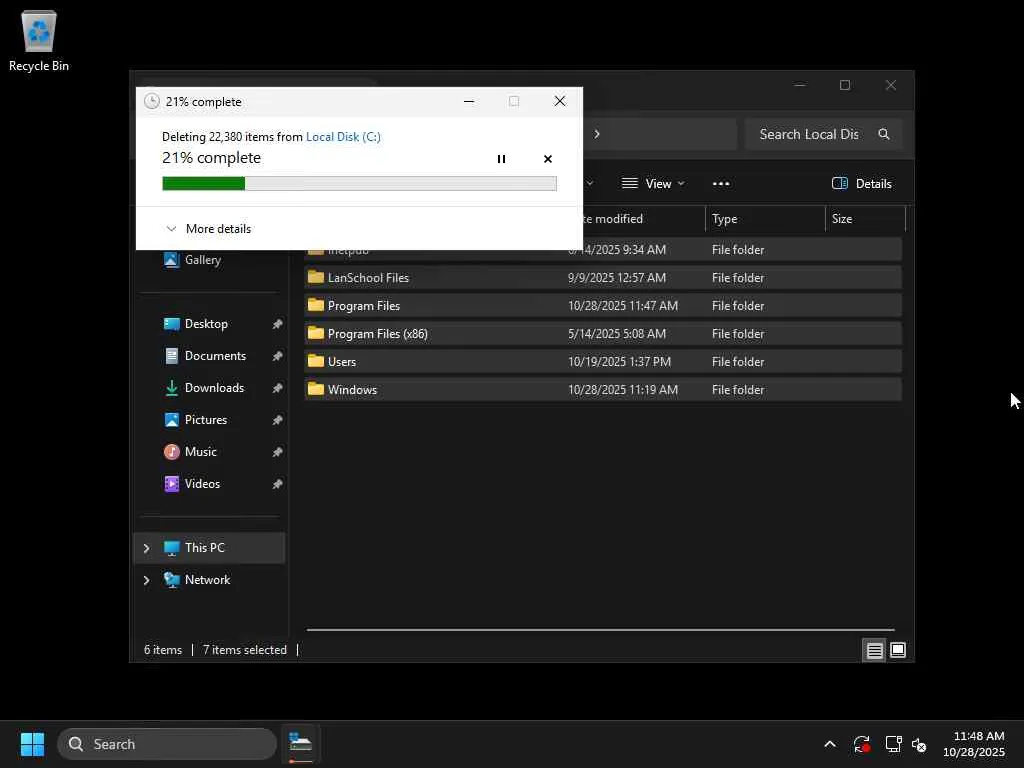Click the sync status tray icon
The height and width of the screenshot is (768, 1024).
(x=861, y=744)
